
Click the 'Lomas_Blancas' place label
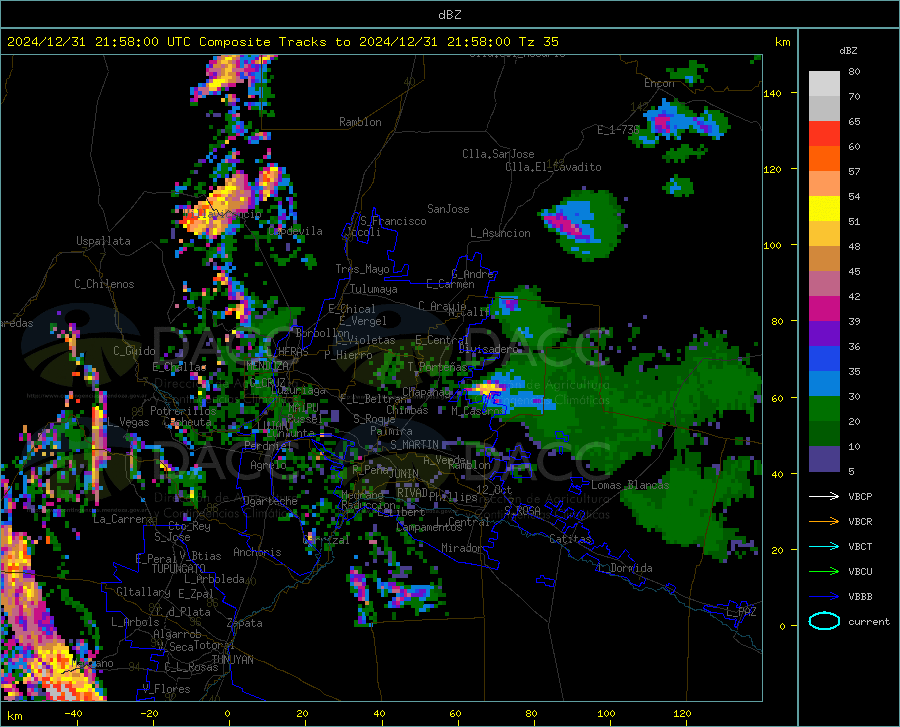(x=630, y=485)
